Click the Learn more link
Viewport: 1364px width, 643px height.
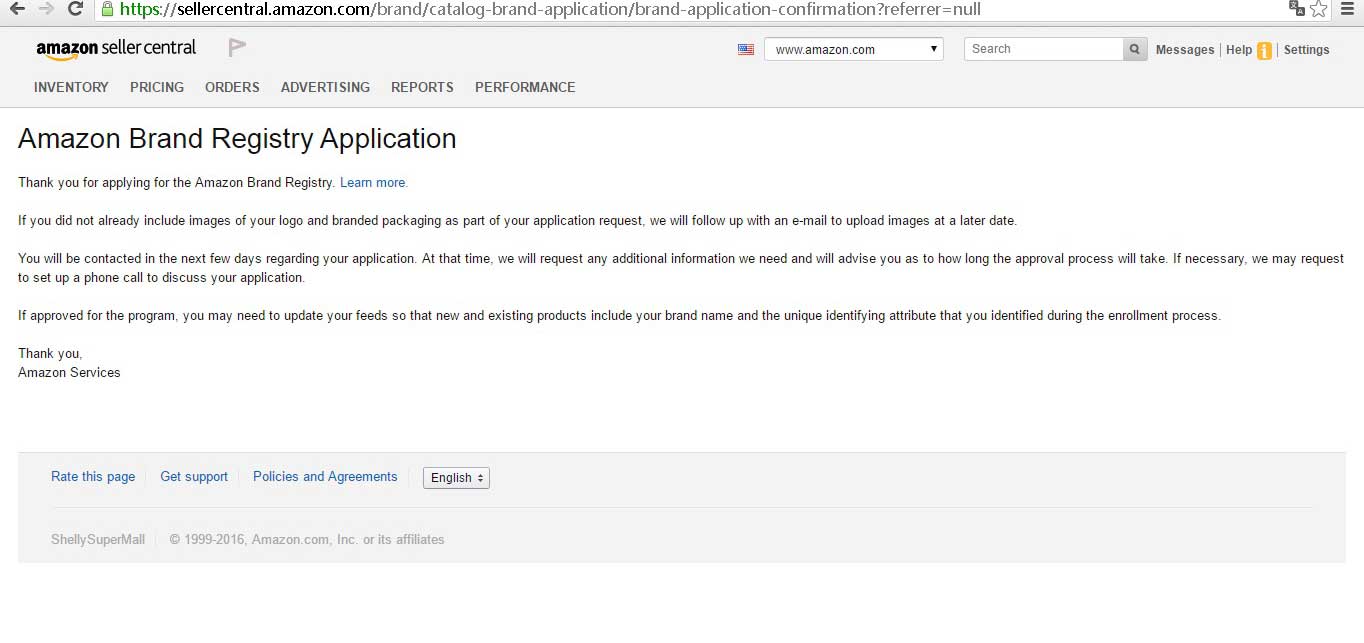(373, 183)
